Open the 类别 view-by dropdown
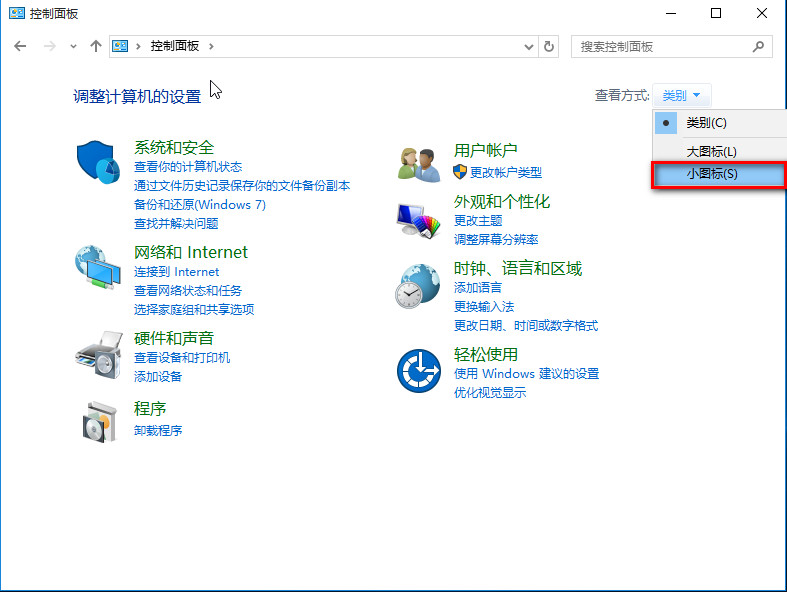Image resolution: width=787 pixels, height=592 pixels. pos(681,95)
